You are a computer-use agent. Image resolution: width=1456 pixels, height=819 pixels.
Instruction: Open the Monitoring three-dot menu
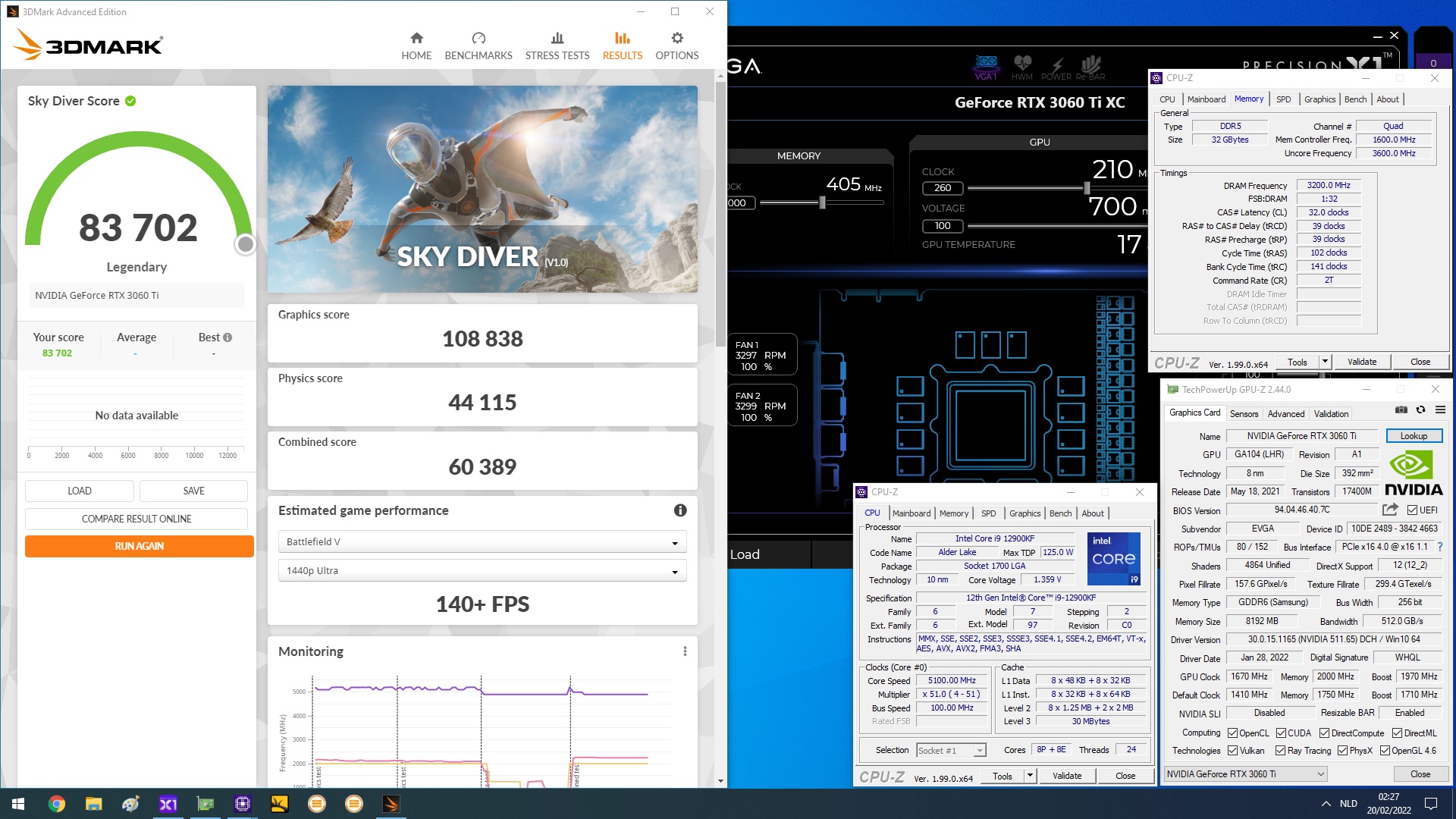pyautogui.click(x=685, y=651)
